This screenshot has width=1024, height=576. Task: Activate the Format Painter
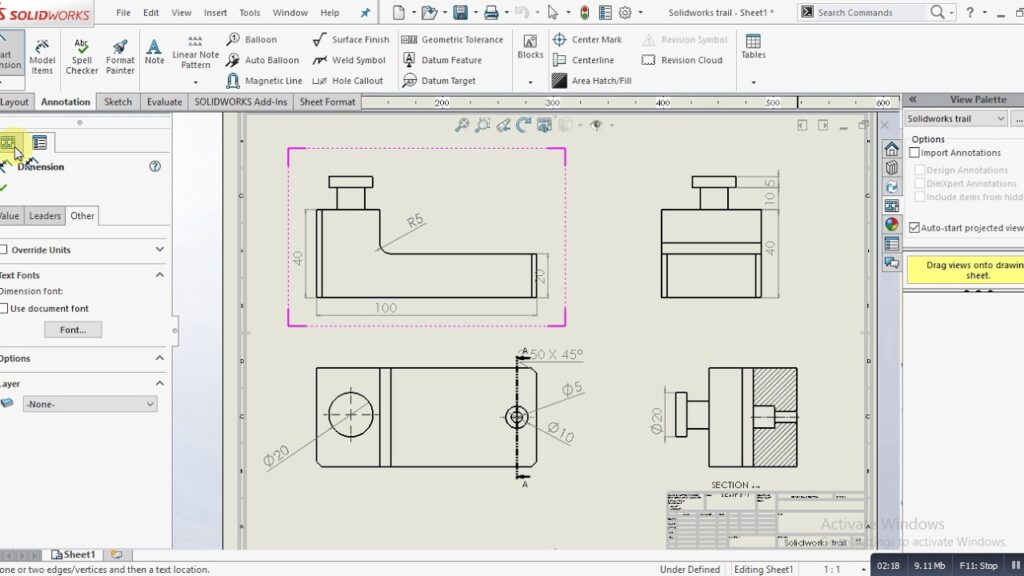point(120,56)
